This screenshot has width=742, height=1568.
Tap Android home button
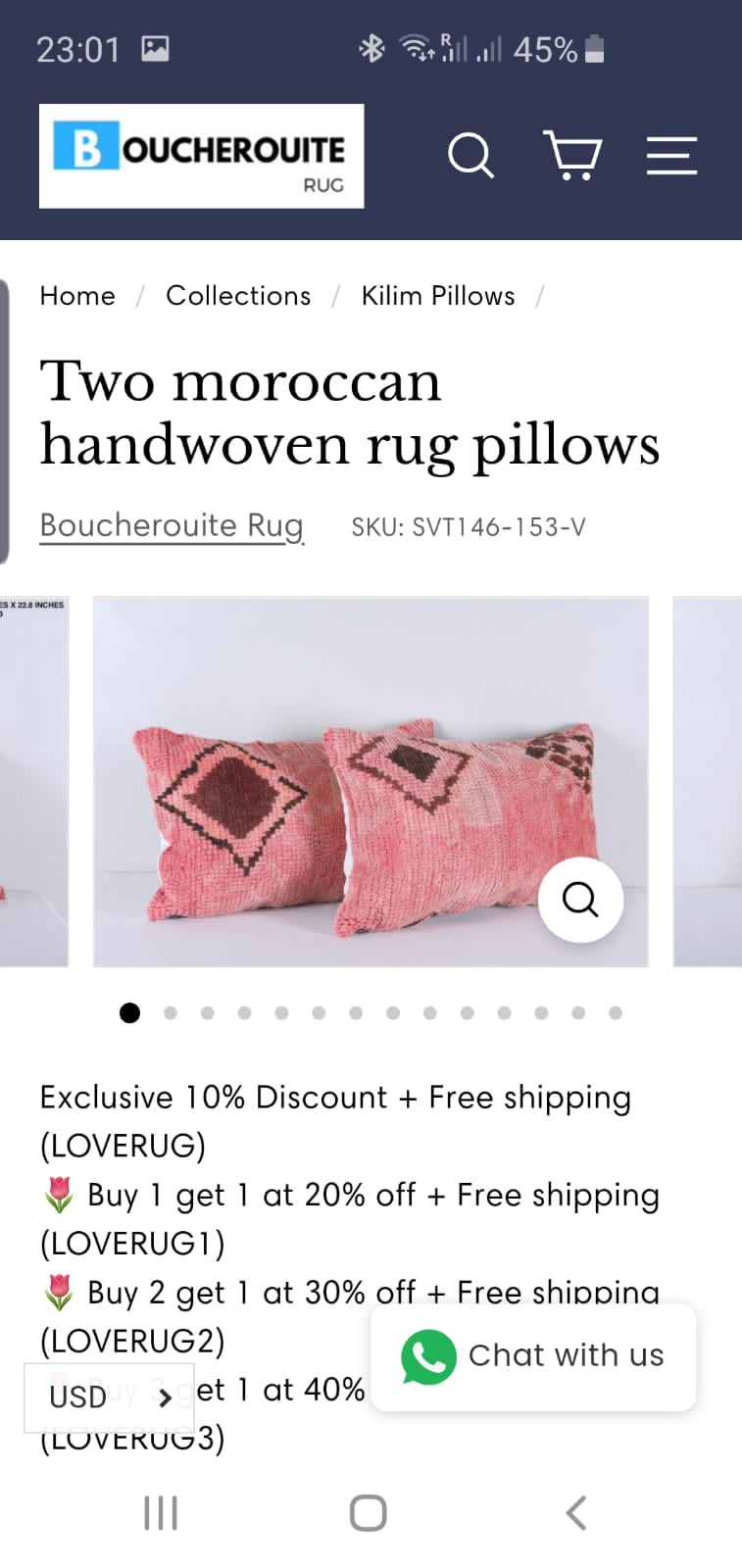tap(369, 1512)
